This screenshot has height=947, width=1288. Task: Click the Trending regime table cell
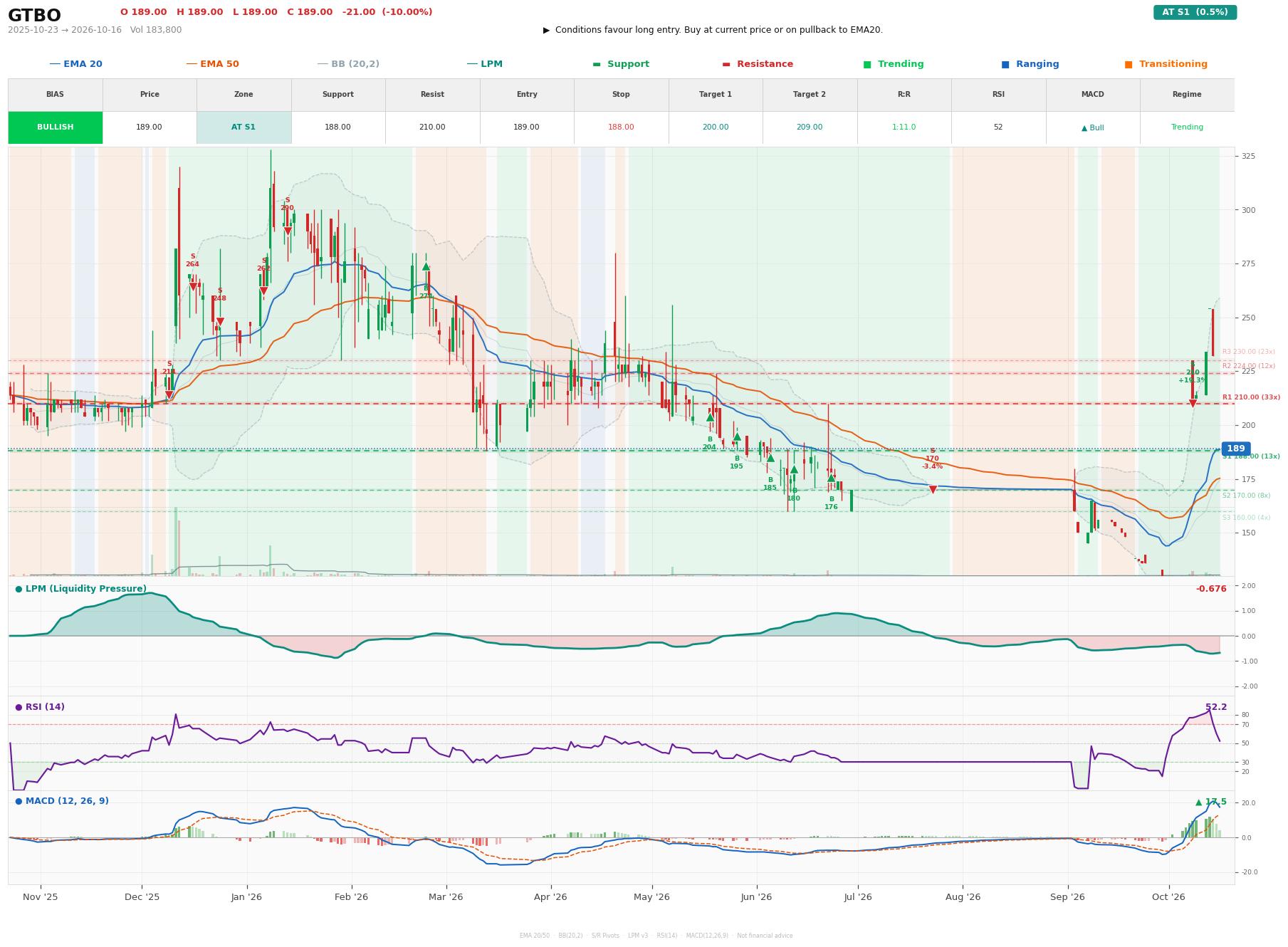1187,127
